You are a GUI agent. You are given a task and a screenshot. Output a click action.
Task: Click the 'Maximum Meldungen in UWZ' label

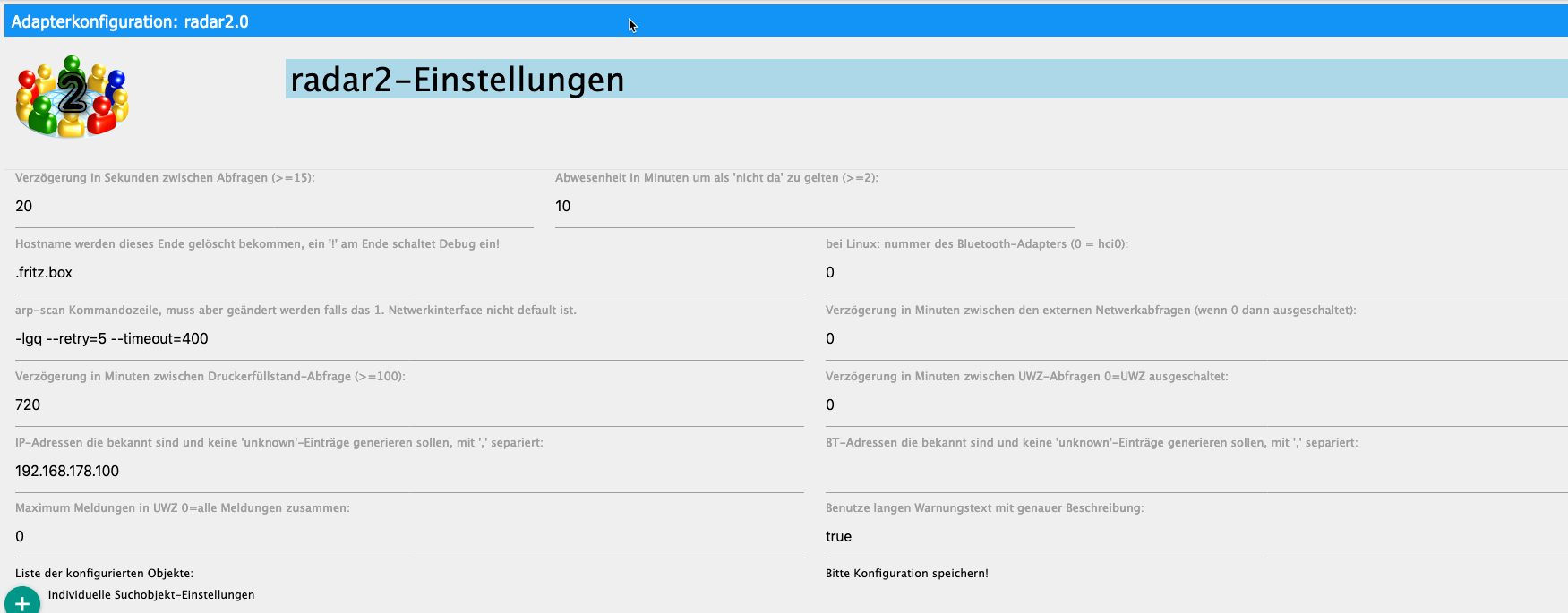pos(183,508)
